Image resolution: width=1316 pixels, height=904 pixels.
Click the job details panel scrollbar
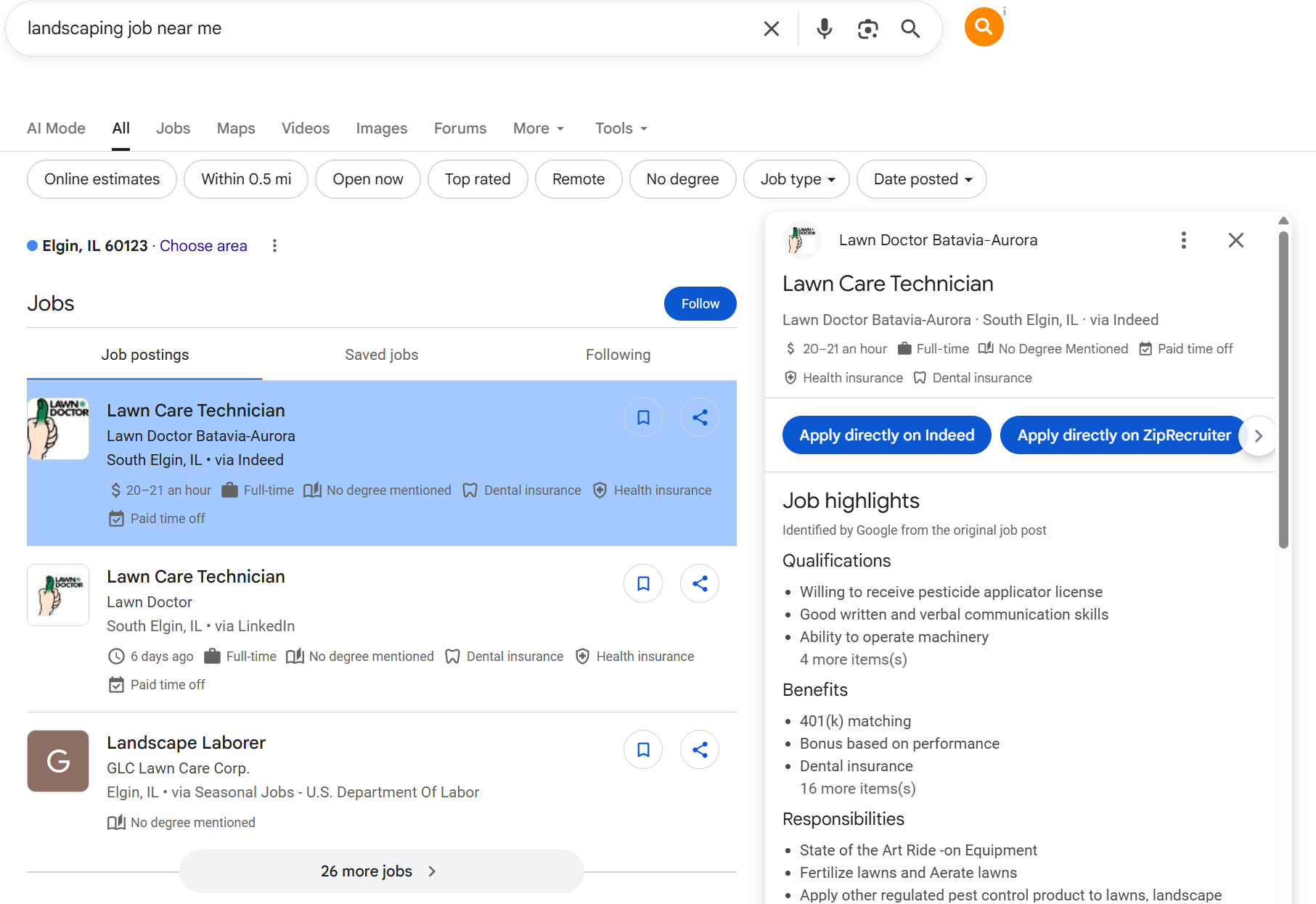(x=1283, y=390)
